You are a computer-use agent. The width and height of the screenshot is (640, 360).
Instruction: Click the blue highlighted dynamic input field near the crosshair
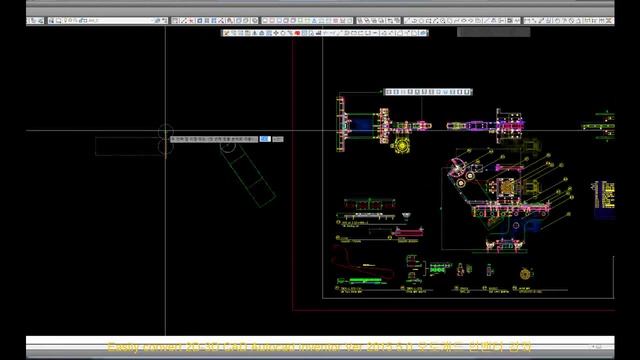tap(265, 139)
